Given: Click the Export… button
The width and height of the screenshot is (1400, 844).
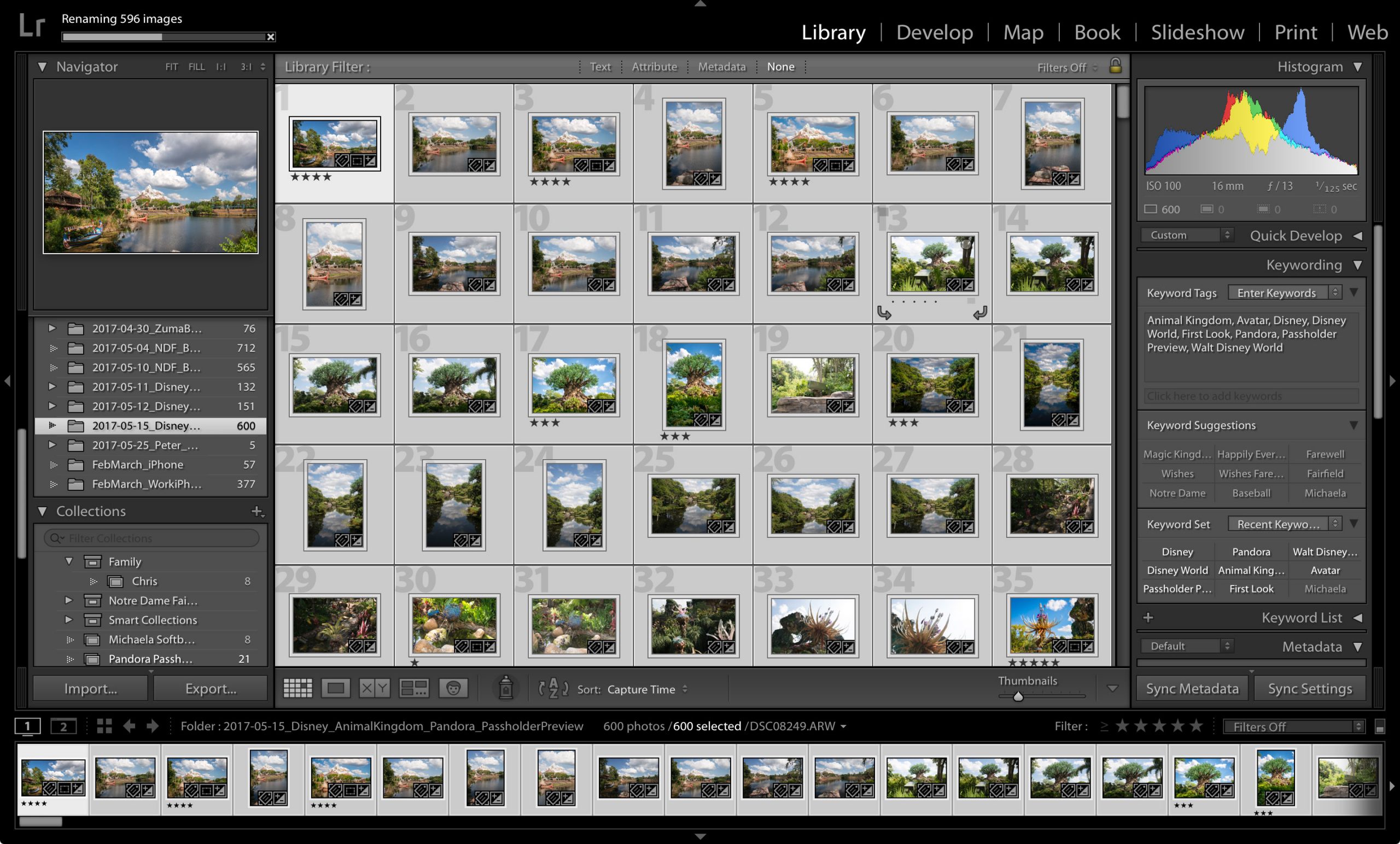Looking at the screenshot, I should pos(211,688).
